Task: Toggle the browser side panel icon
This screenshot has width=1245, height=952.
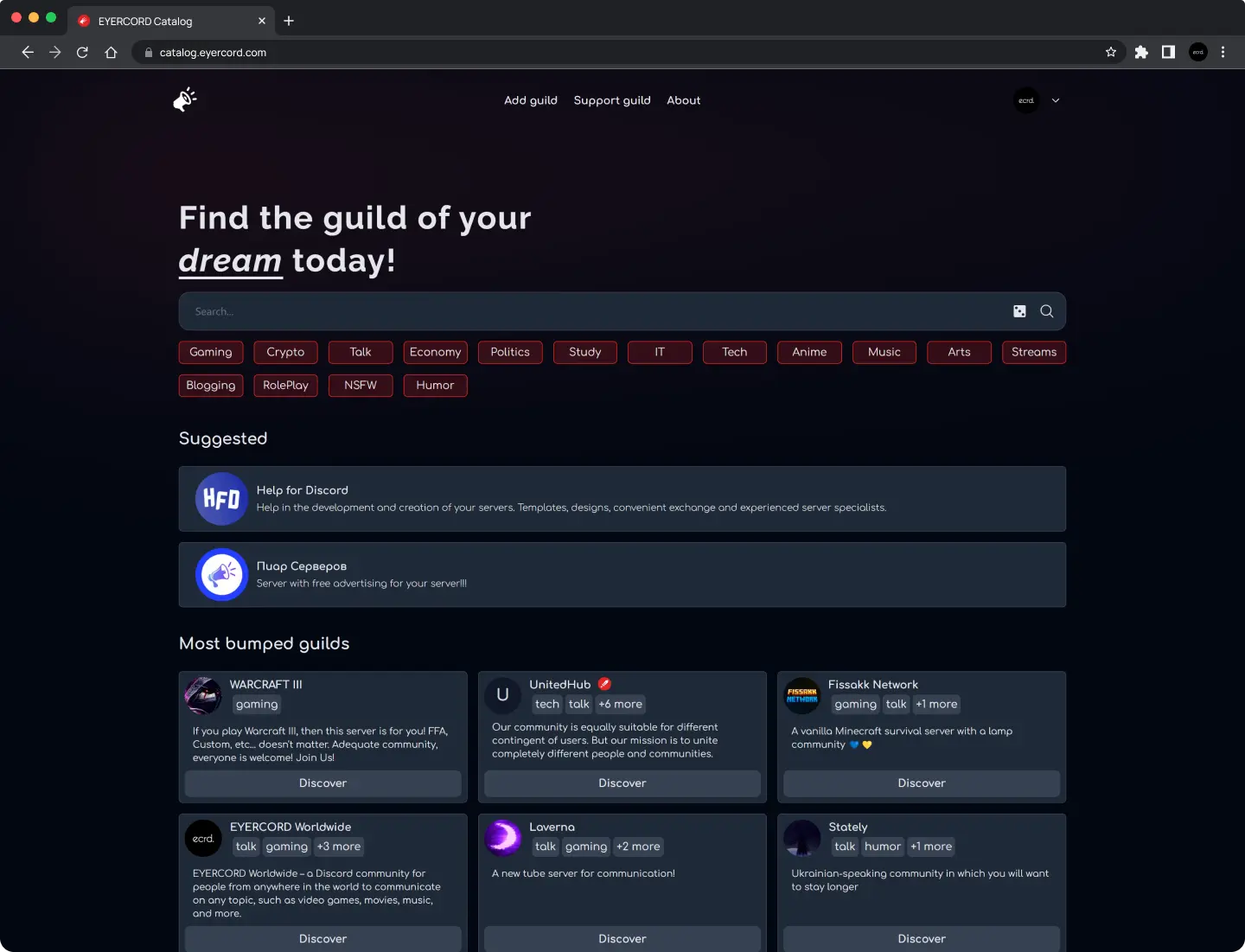Action: (1168, 52)
